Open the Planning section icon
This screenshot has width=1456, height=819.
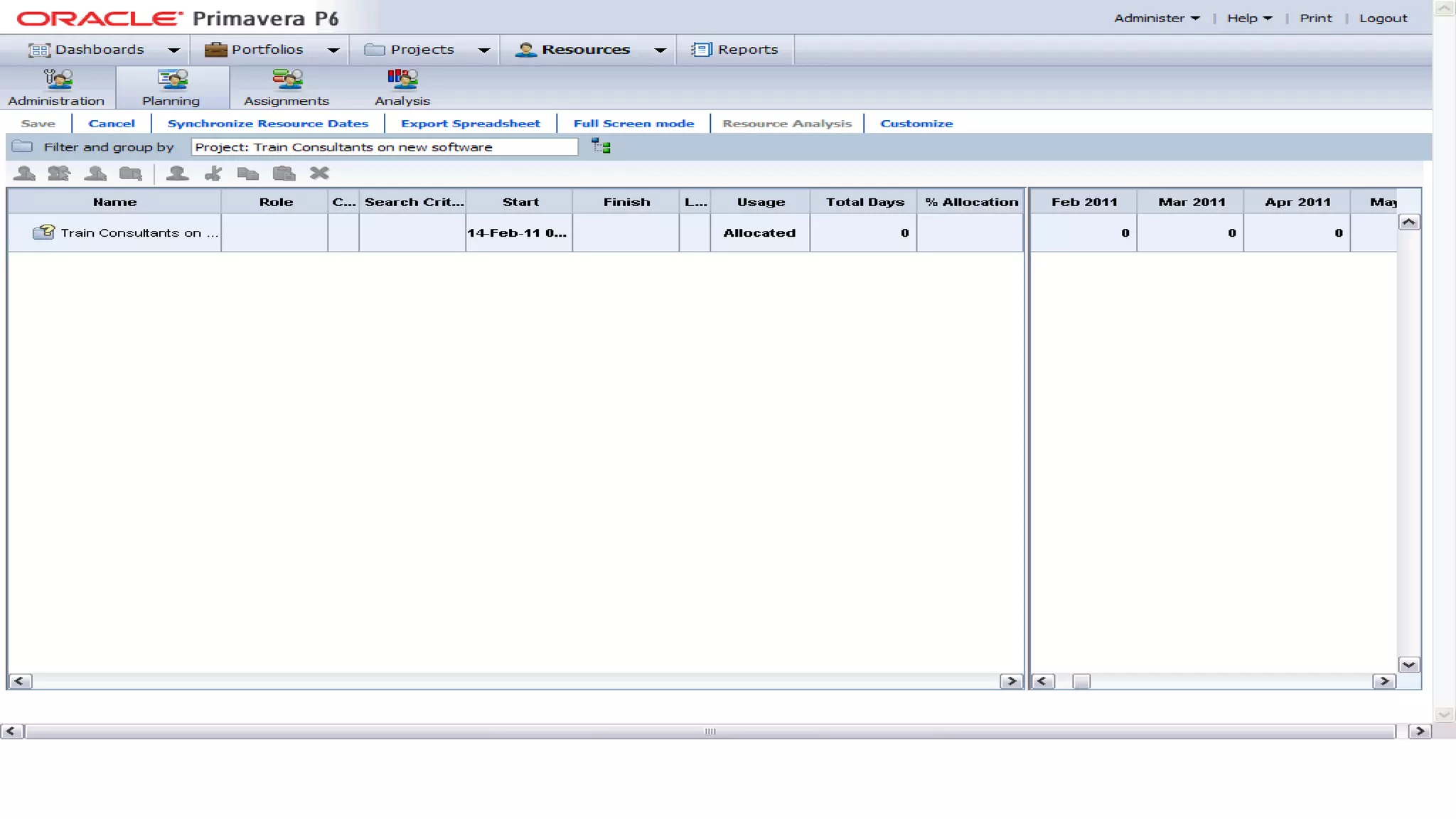[173, 78]
